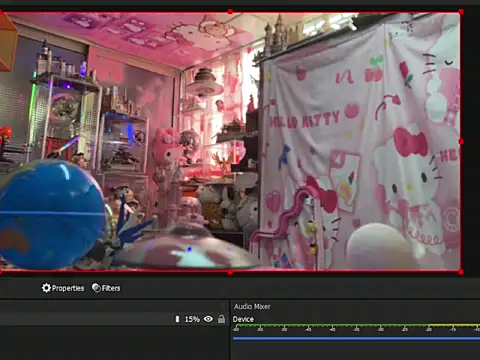480x360 pixels.
Task: Open the Filters dialog for the source
Action: [106, 288]
